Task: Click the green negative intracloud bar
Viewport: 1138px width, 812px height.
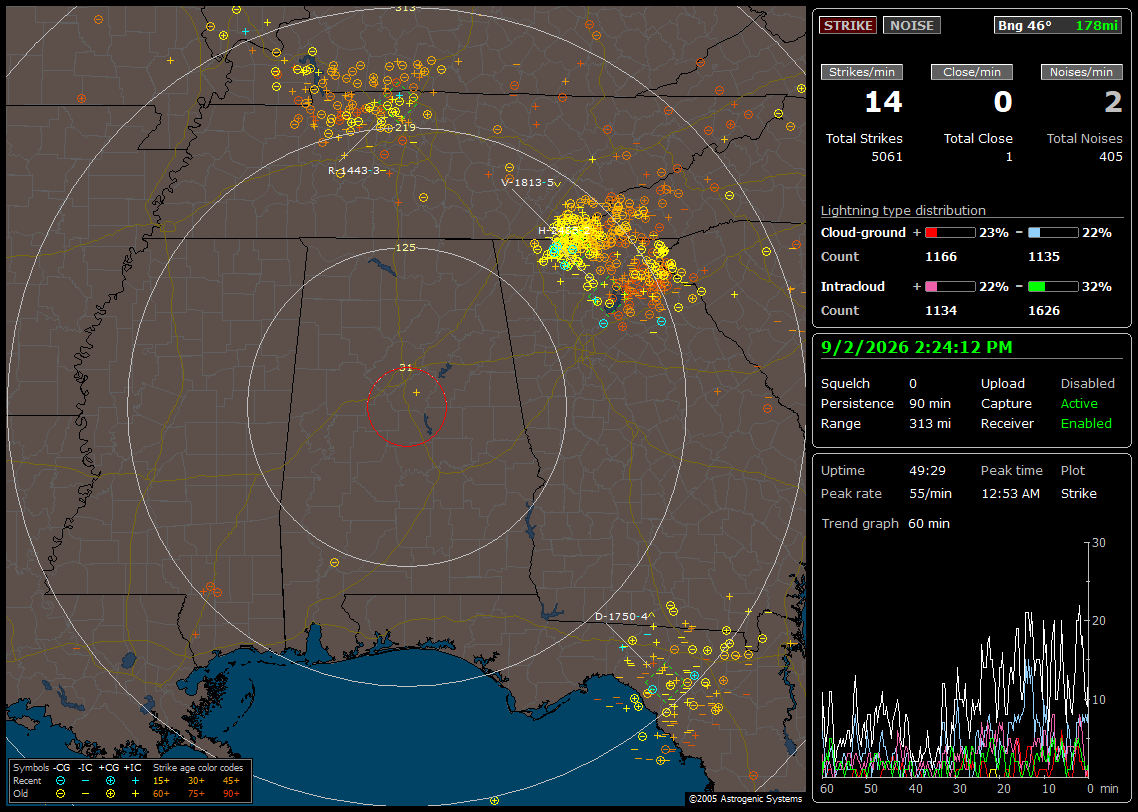Action: pos(1053,287)
